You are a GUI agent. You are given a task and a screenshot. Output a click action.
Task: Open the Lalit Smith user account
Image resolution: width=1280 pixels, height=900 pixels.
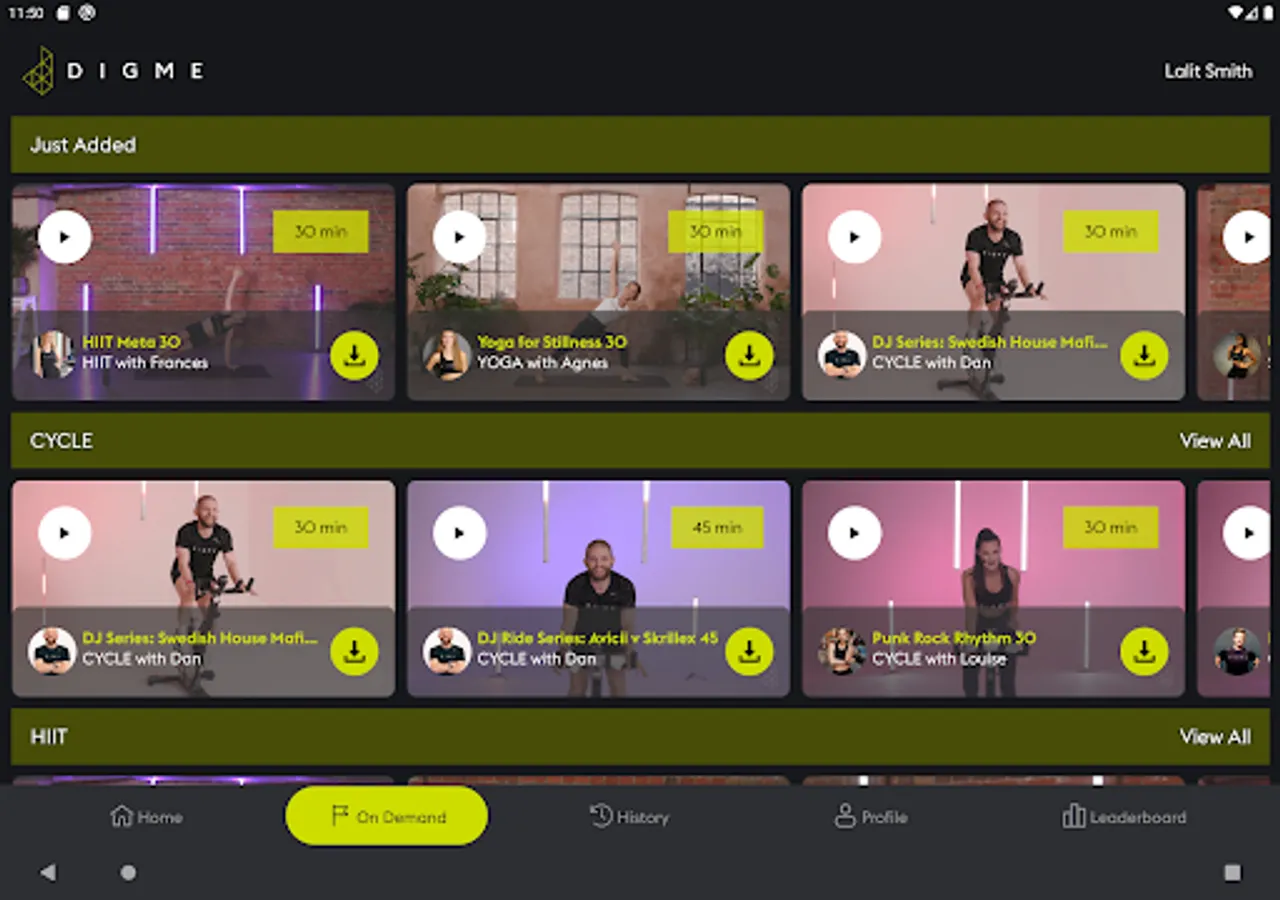pyautogui.click(x=1208, y=71)
